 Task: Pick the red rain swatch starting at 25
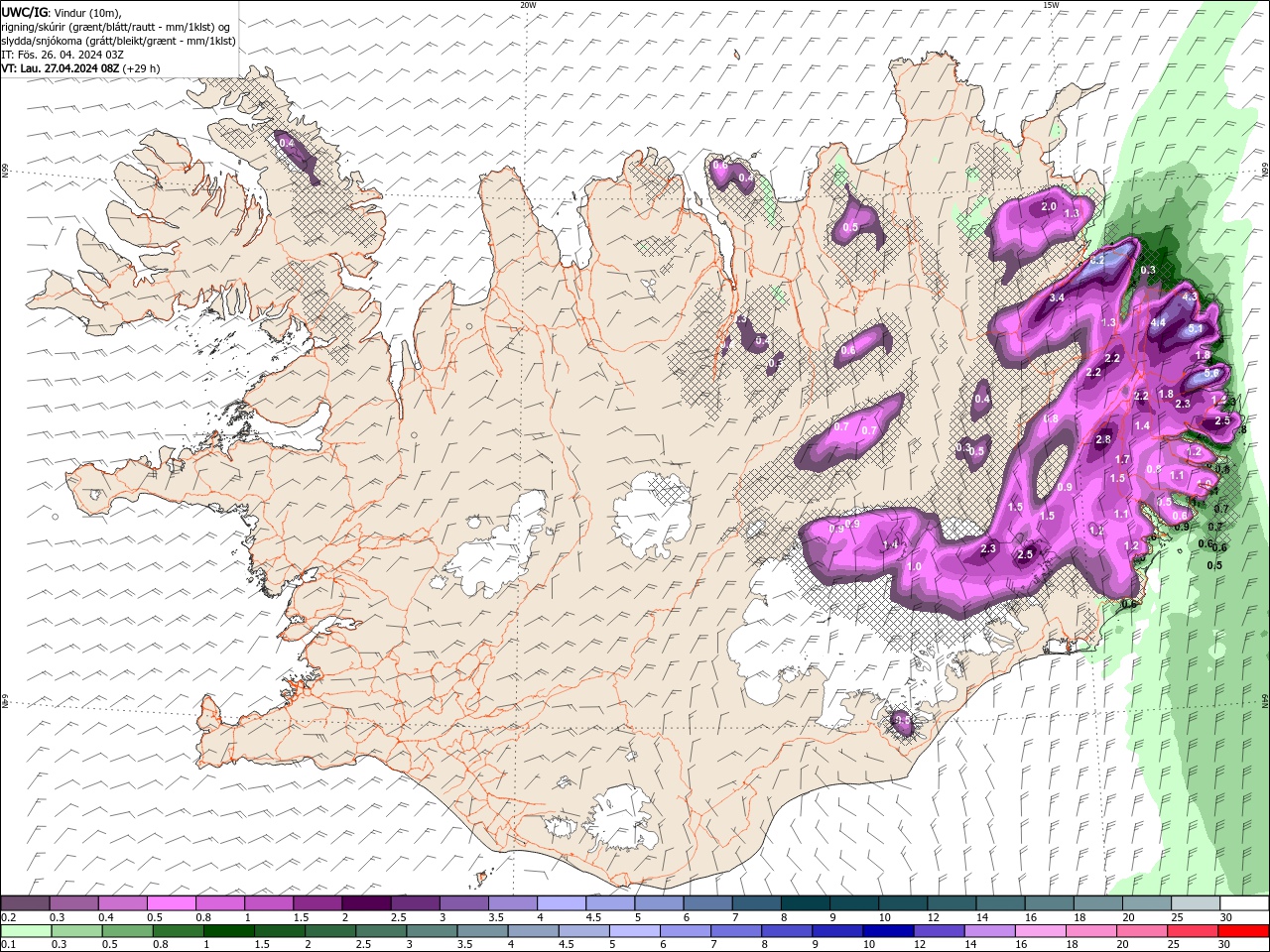coord(1192,931)
